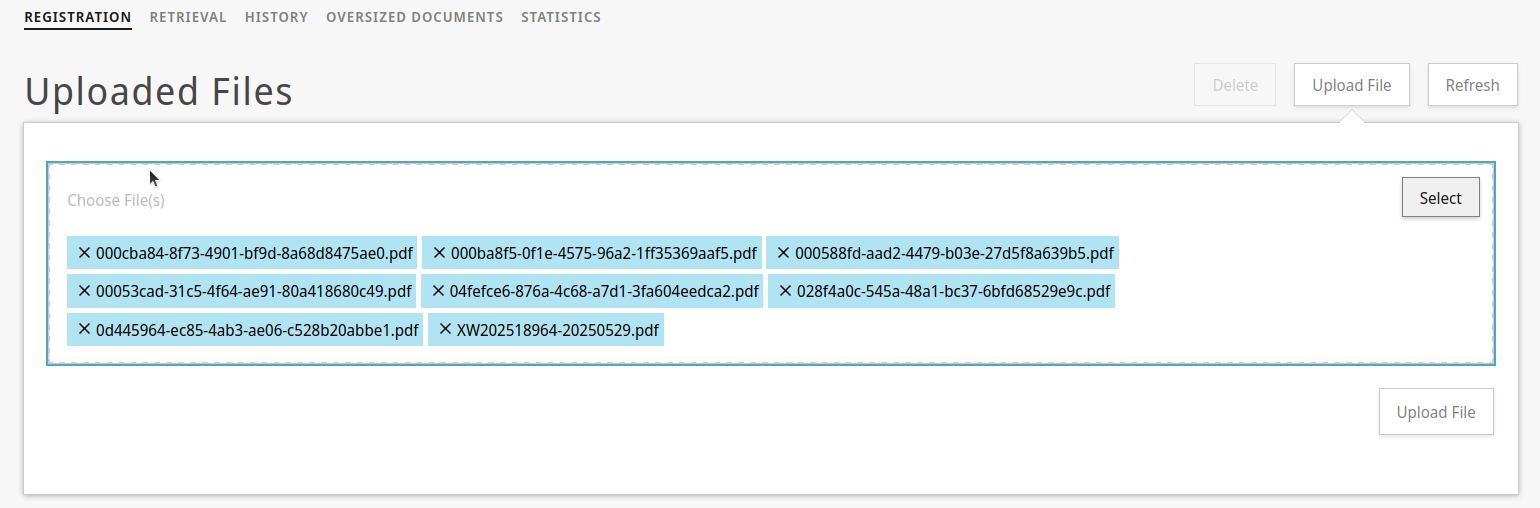Remove file 028f4a0c-545a-48a1 from the list
The image size is (1540, 508).
tap(785, 292)
